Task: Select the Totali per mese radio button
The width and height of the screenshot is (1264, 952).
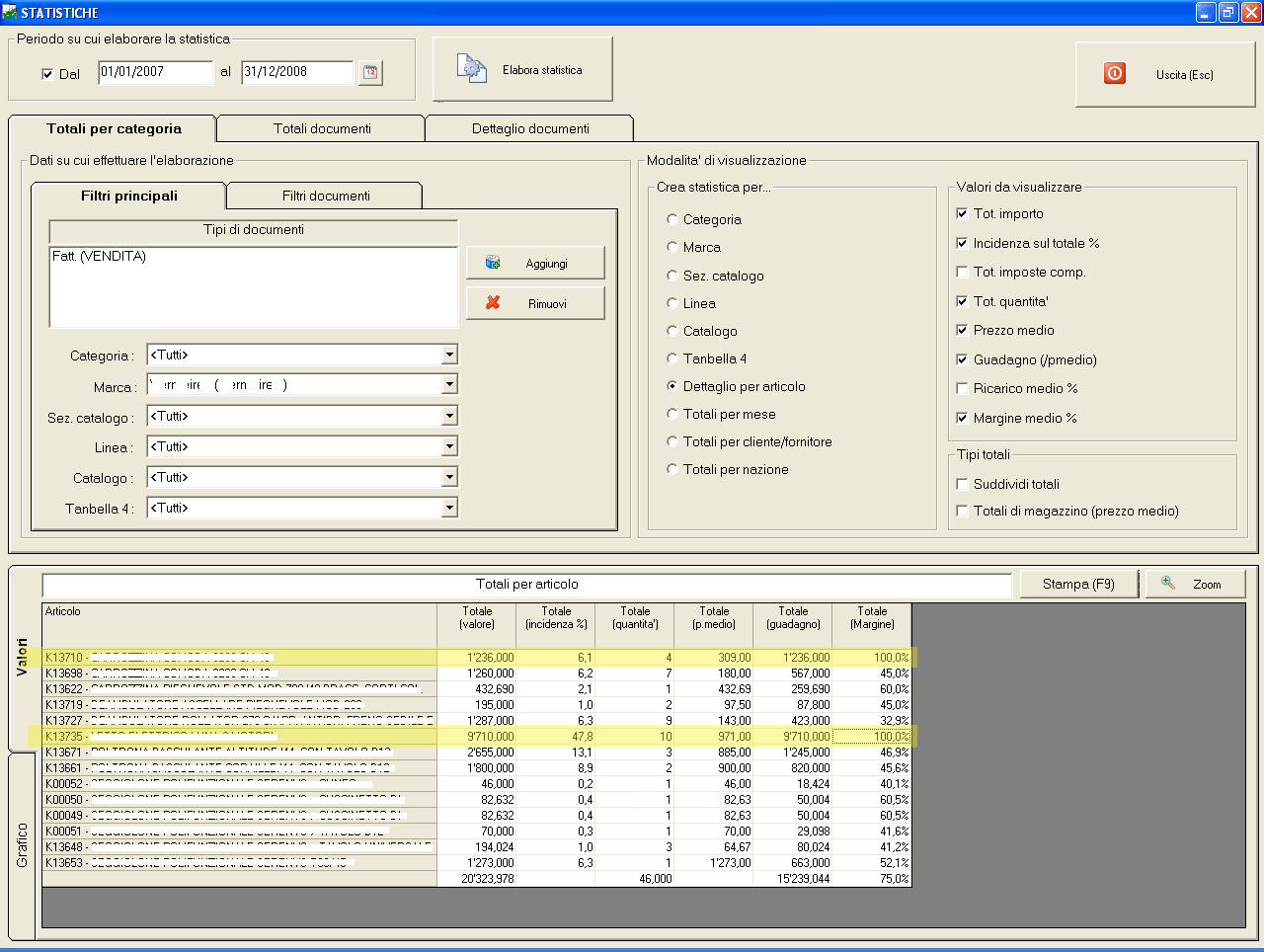Action: 672,415
